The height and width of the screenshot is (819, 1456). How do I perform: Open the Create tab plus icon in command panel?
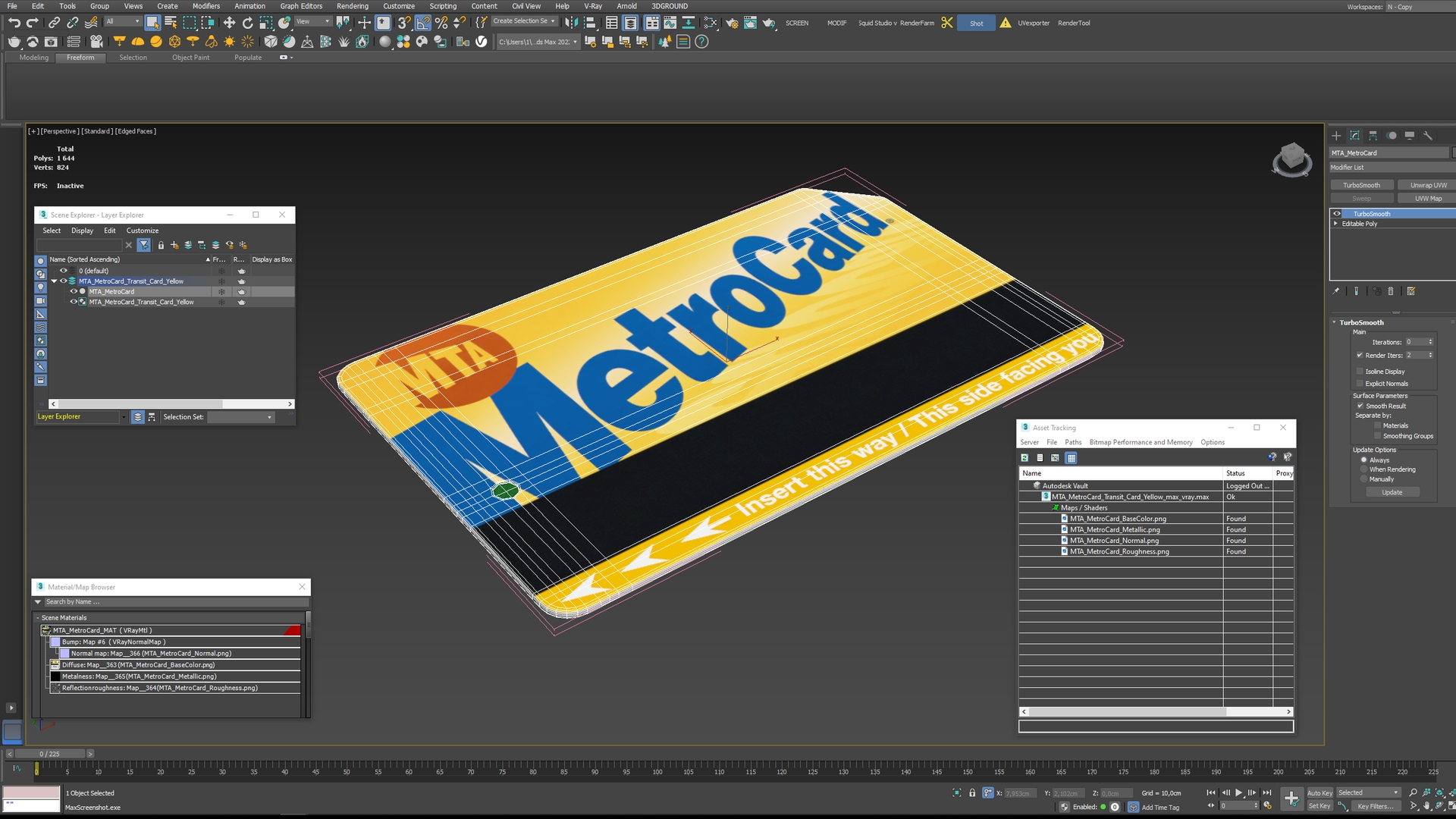(1336, 136)
